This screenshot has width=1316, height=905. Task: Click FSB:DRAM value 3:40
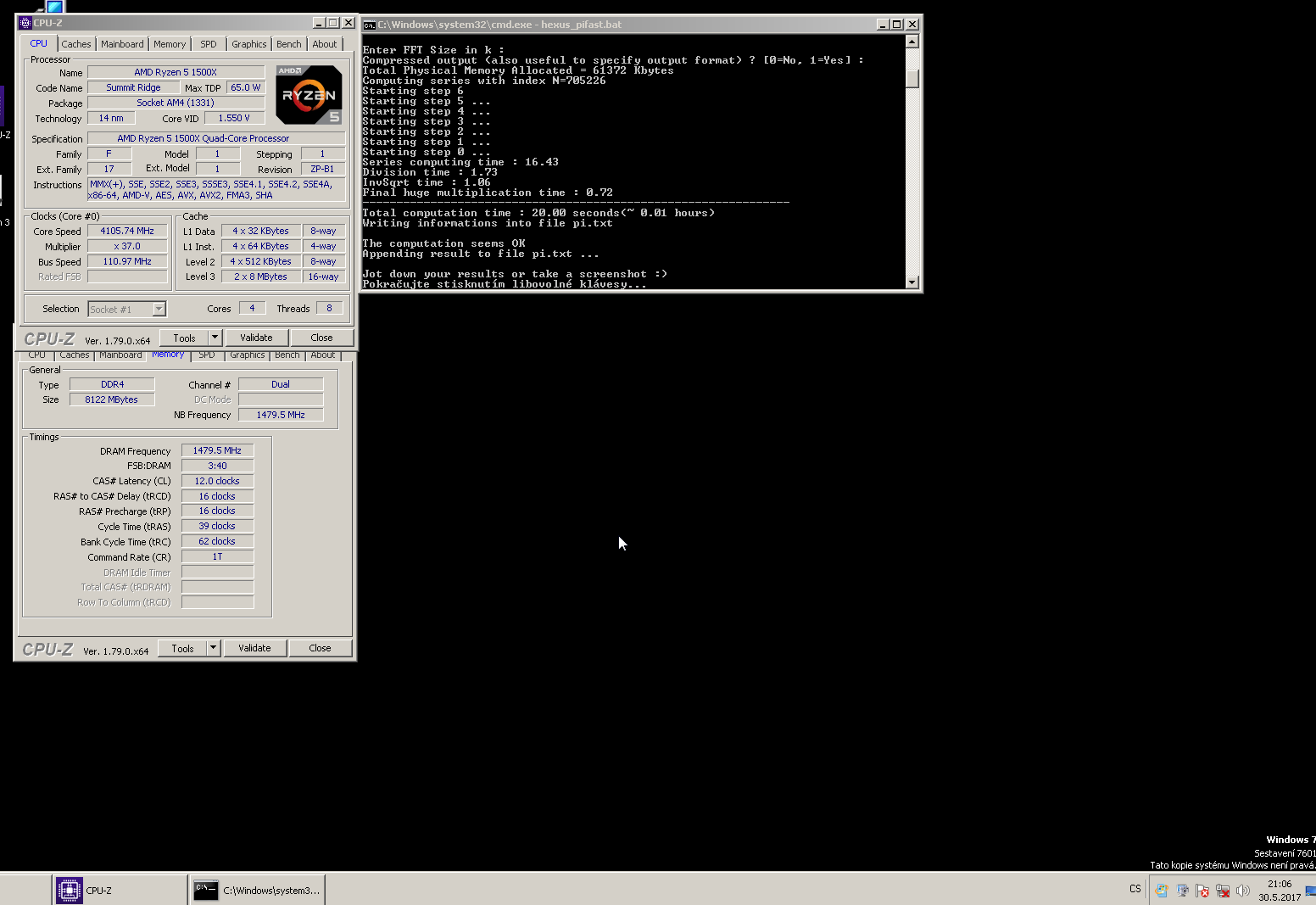click(x=217, y=466)
